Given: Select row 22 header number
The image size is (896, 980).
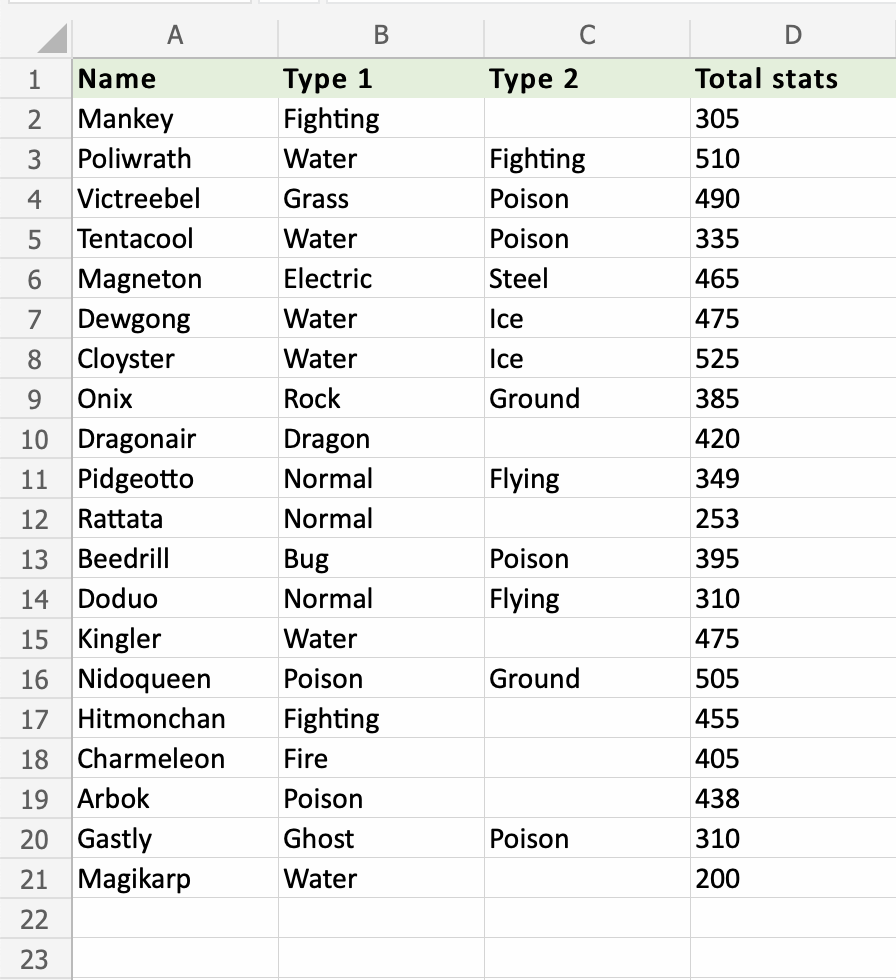Looking at the screenshot, I should (35, 919).
